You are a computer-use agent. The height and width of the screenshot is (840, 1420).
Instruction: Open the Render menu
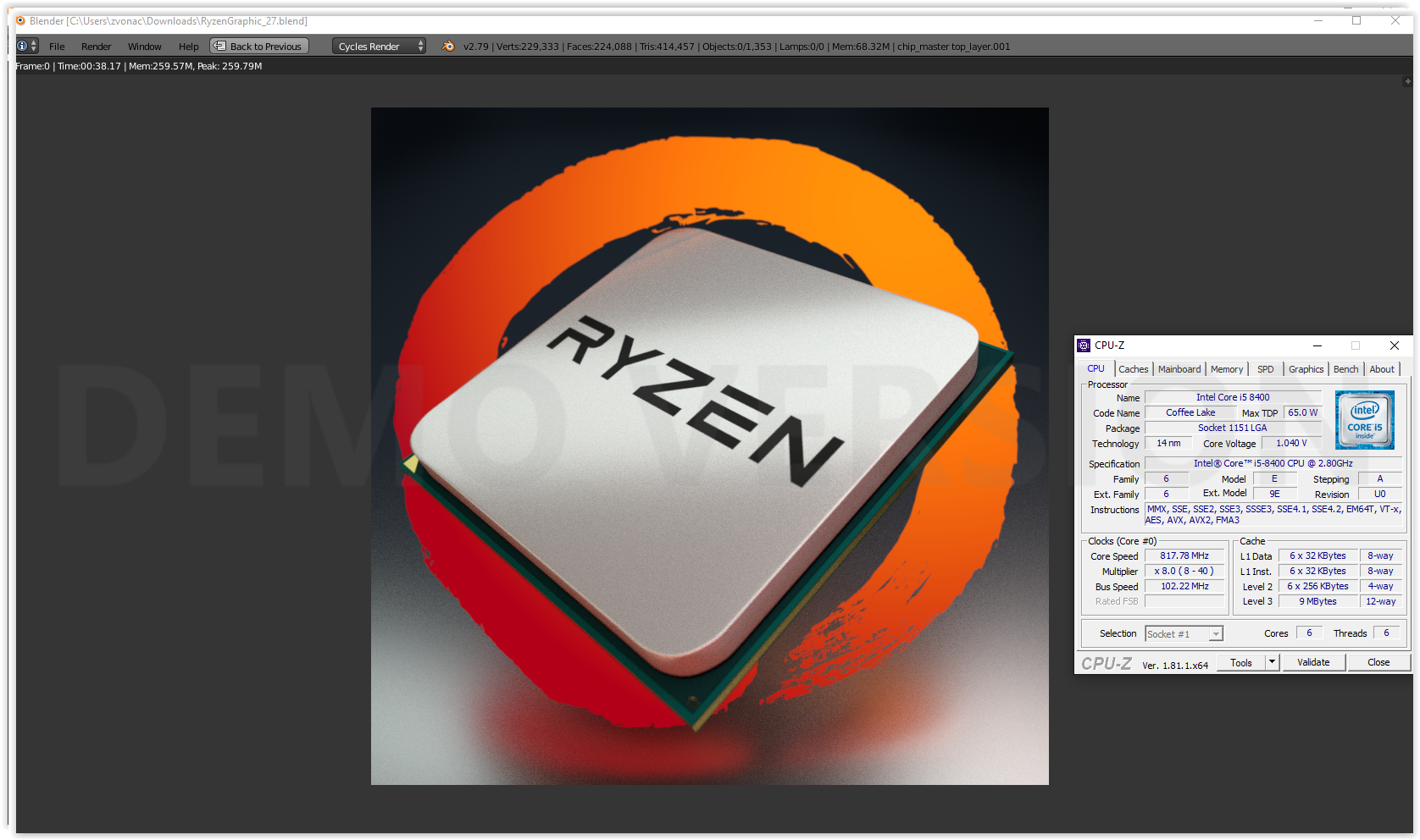(x=96, y=47)
